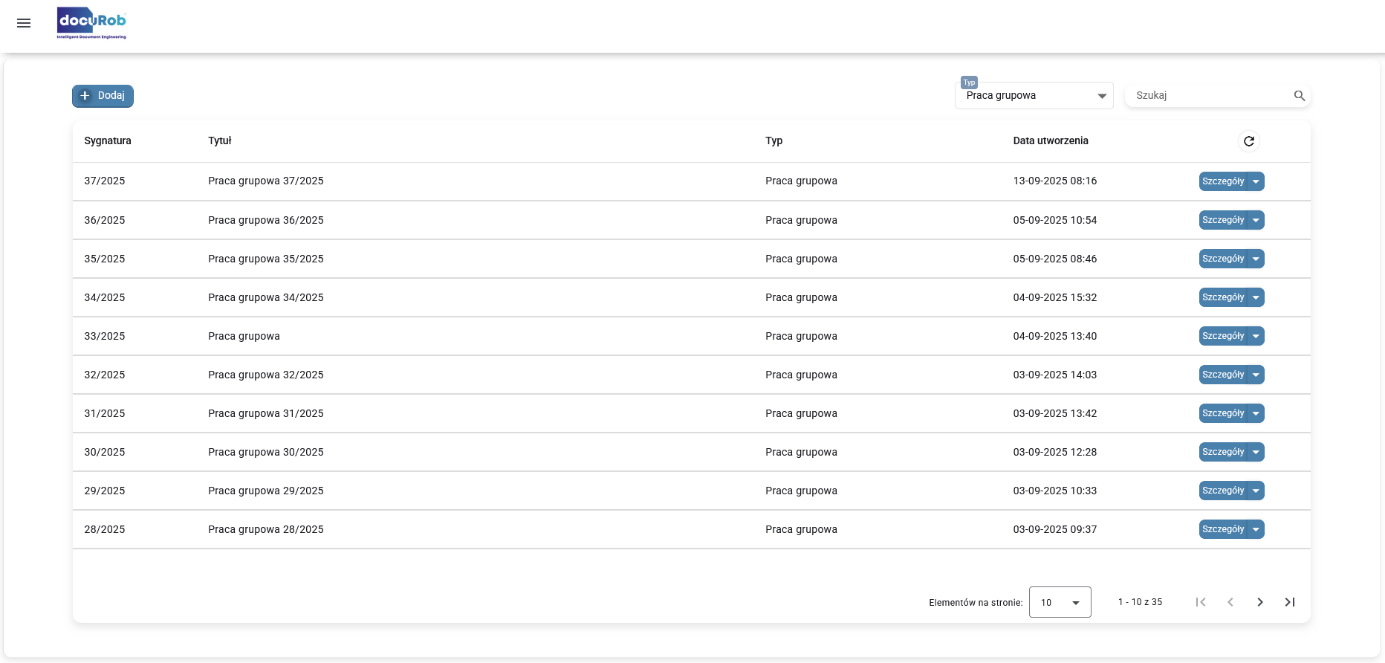This screenshot has width=1385, height=663.
Task: Select the Praca grupowa 36/2025 row
Action: tap(266, 220)
